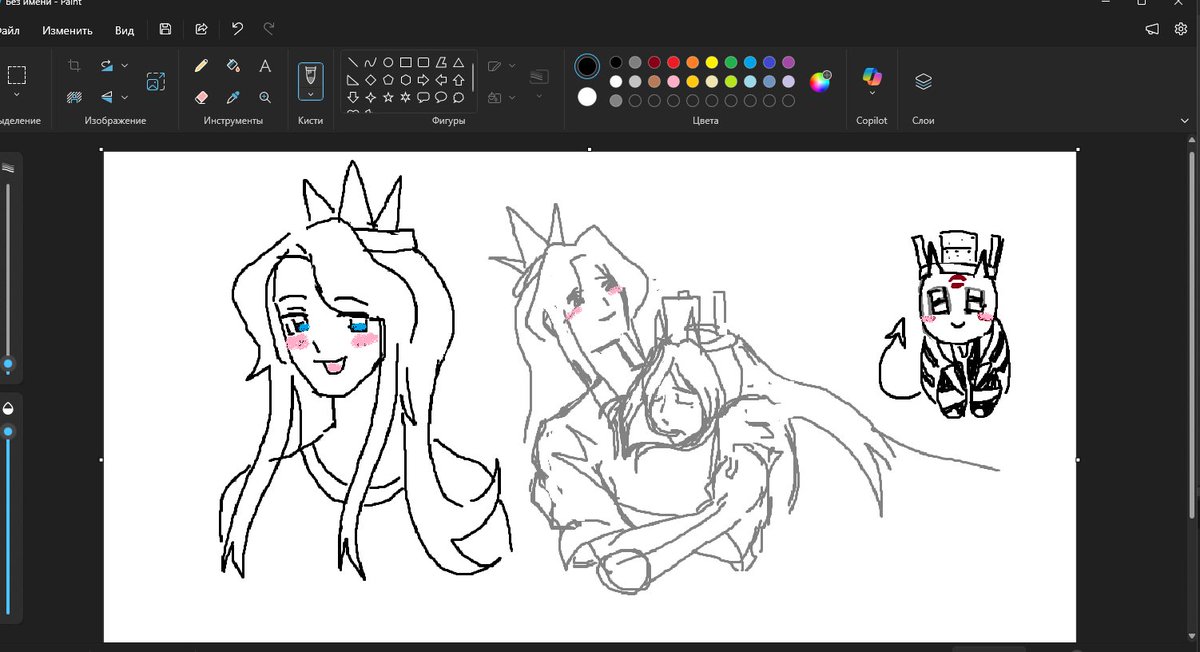Pick the oval shape
Image resolution: width=1200 pixels, height=652 pixels.
[388, 62]
